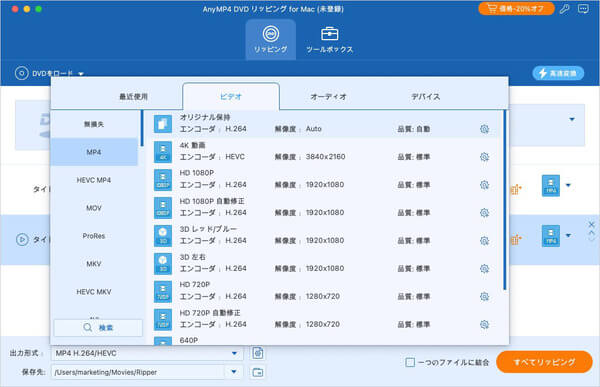Expand the DVD info panel arrow
The height and width of the screenshot is (387, 600).
(x=572, y=119)
